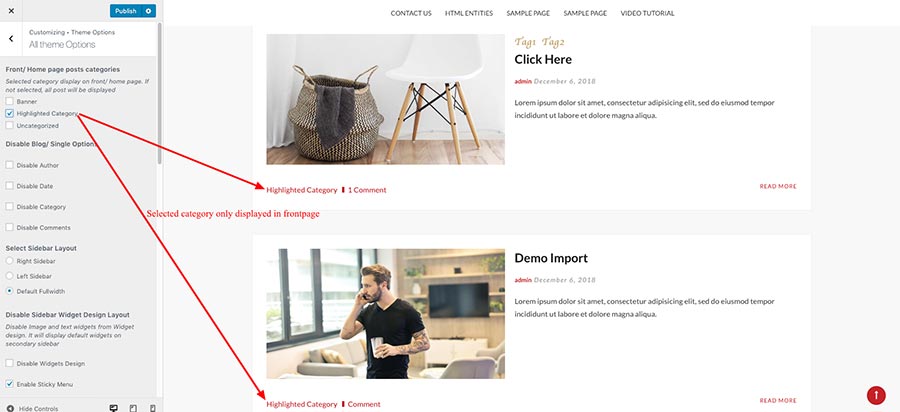
Task: Open the Contact Us menu item
Action: pos(411,13)
